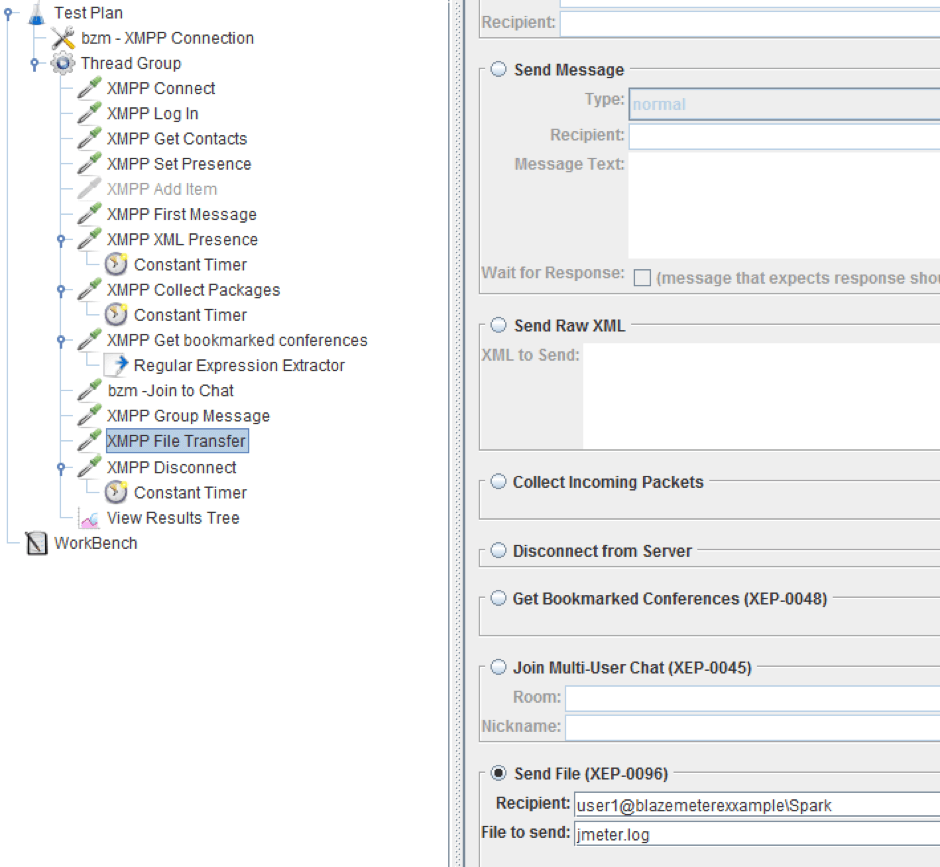
Task: Click the disabled XMPP Add Item icon
Action: (x=89, y=189)
